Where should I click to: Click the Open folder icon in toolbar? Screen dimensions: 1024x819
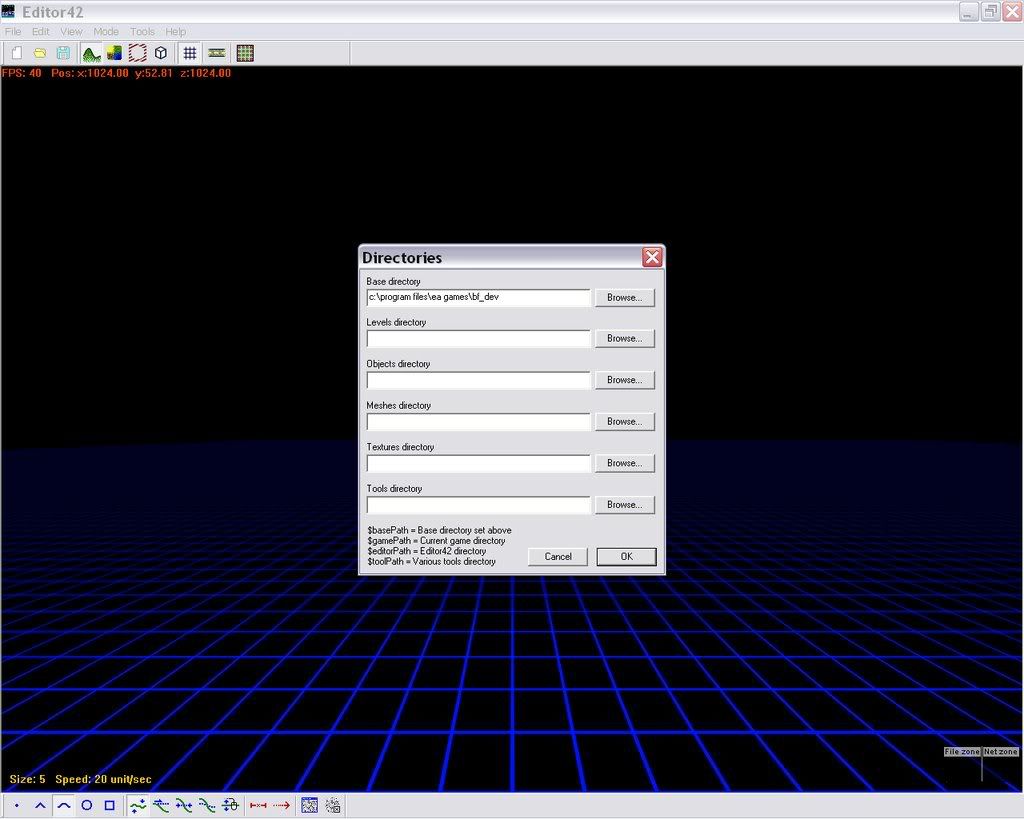click(40, 53)
